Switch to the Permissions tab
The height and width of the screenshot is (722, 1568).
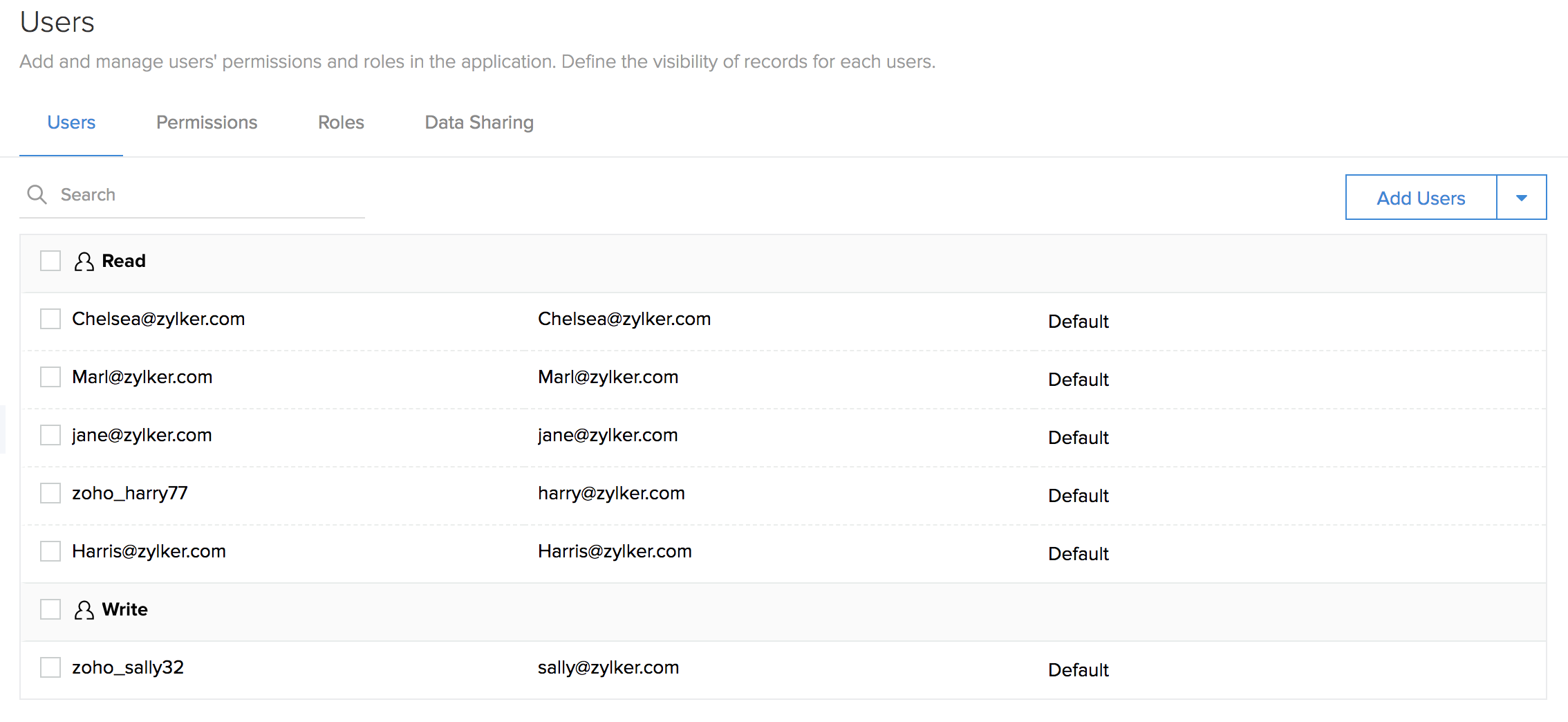tap(207, 122)
